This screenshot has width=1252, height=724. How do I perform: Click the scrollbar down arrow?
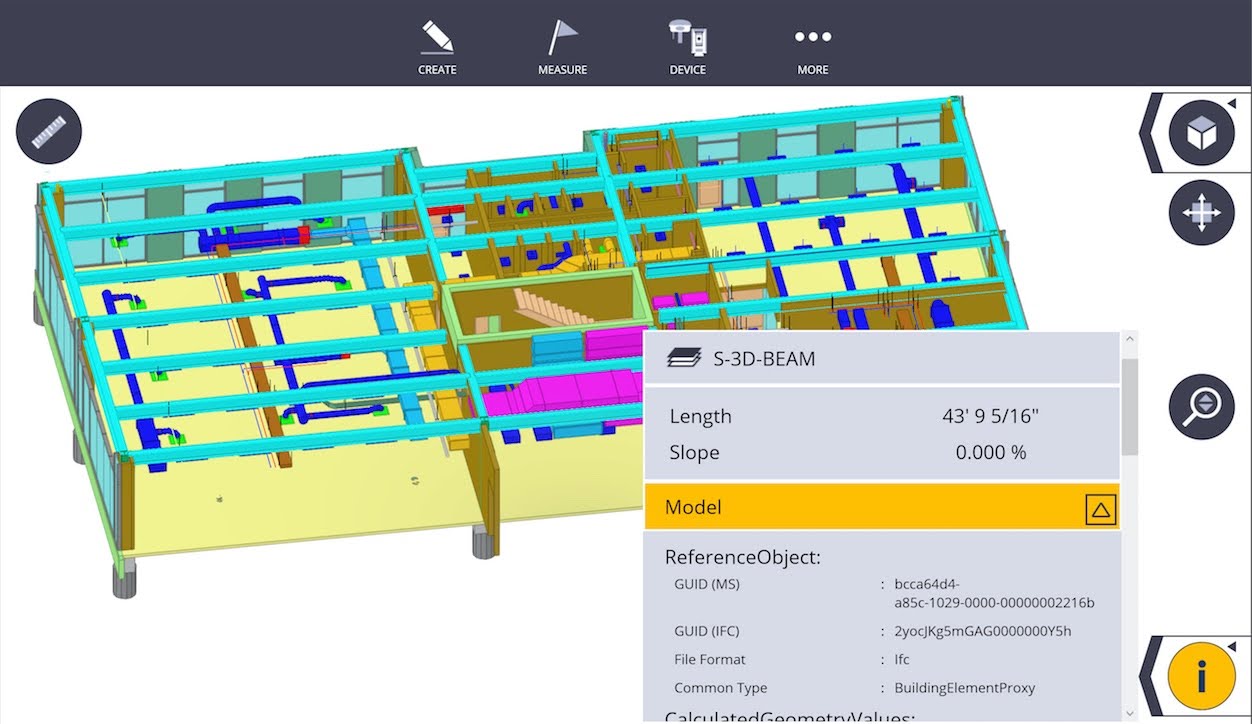point(1130,713)
